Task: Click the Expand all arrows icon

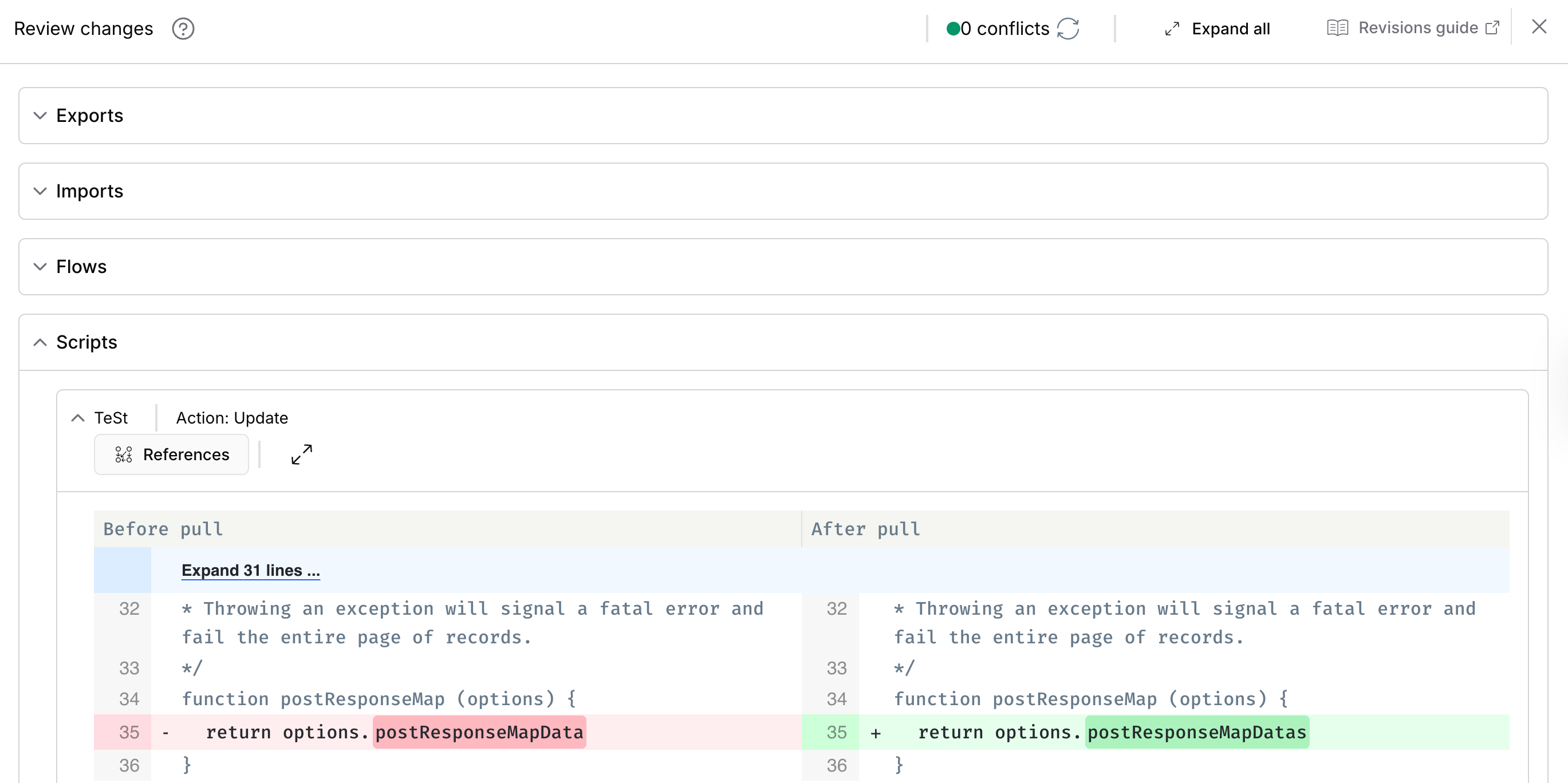Action: click(x=1172, y=29)
